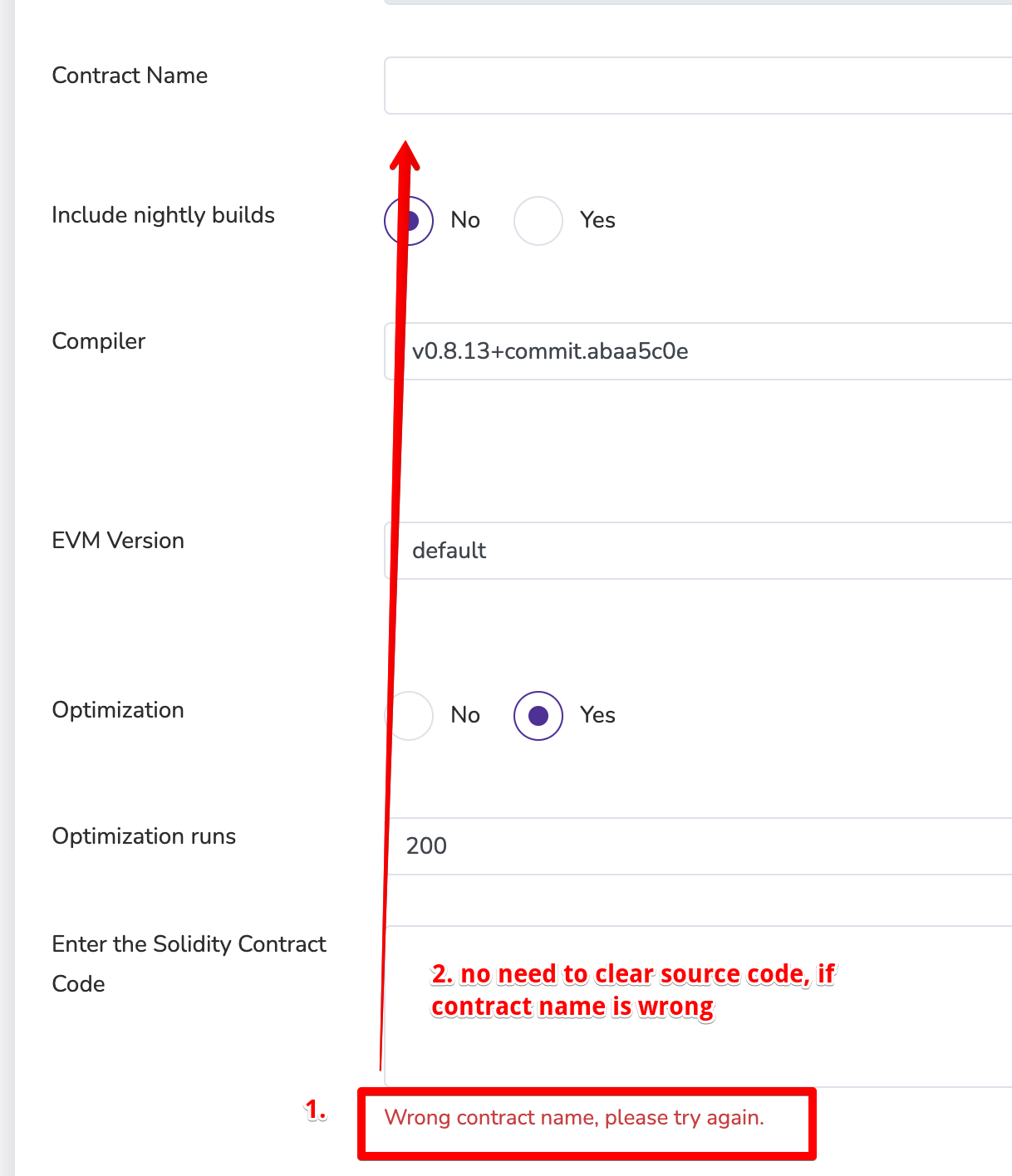
Task: Click the Enter the Solidity Contract Code label
Action: coord(189,963)
